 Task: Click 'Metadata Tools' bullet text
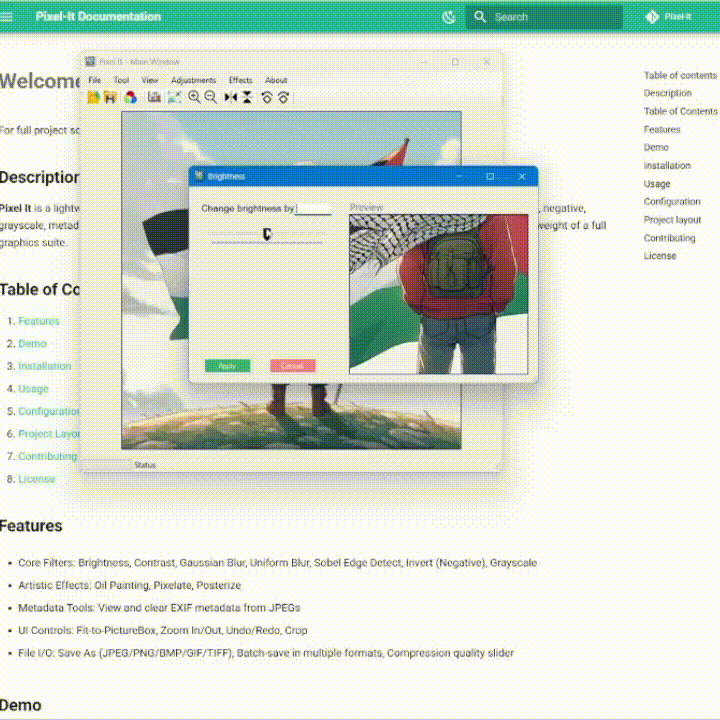[159, 608]
